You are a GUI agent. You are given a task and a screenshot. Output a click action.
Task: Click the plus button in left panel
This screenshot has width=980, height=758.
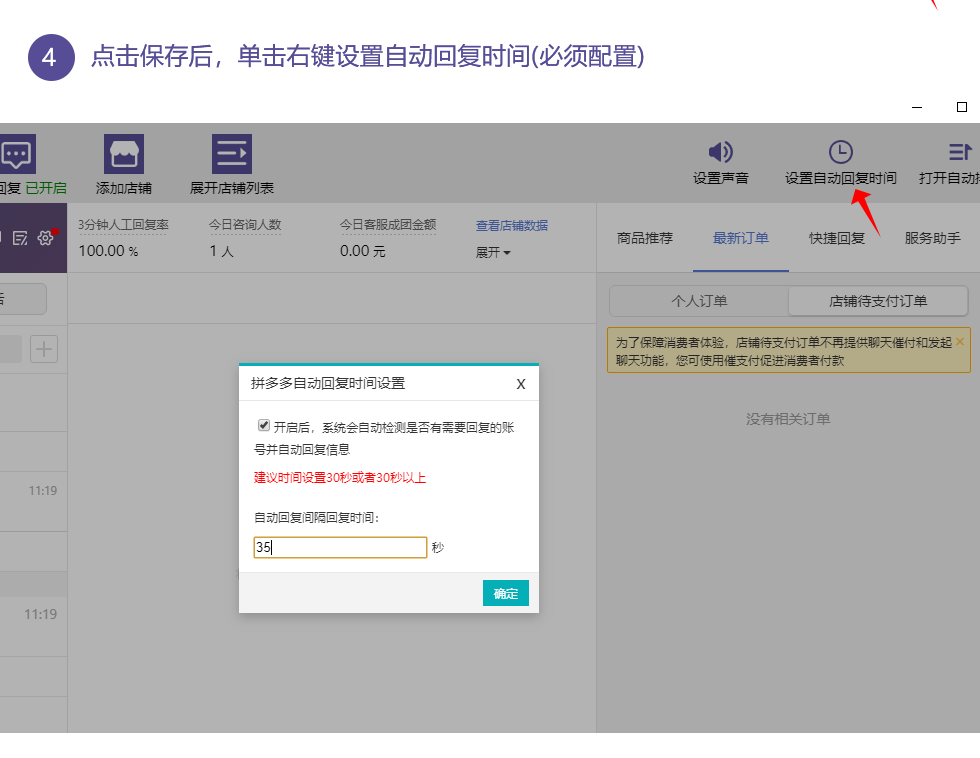click(44, 349)
